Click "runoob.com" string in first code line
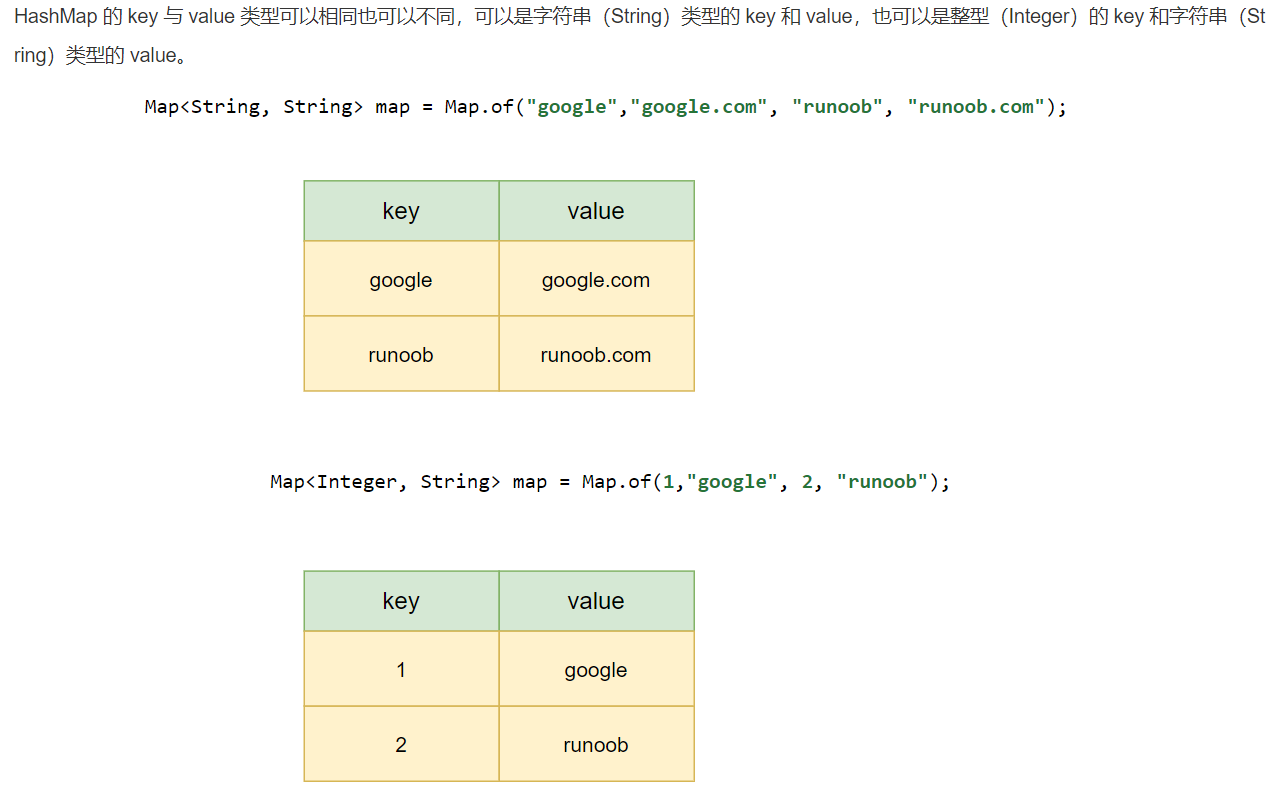Viewport: 1273px width, 796px height. (x=976, y=107)
